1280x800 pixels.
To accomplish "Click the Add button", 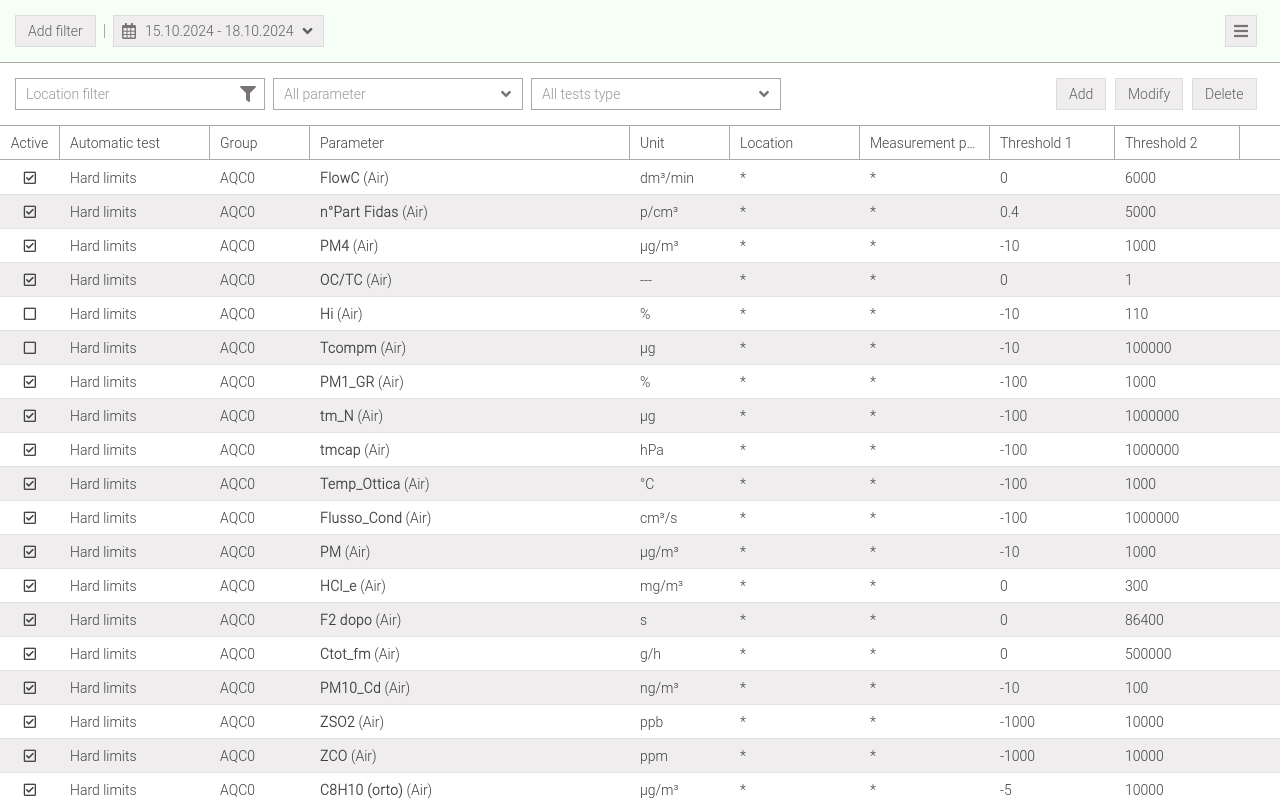I will [x=1081, y=94].
